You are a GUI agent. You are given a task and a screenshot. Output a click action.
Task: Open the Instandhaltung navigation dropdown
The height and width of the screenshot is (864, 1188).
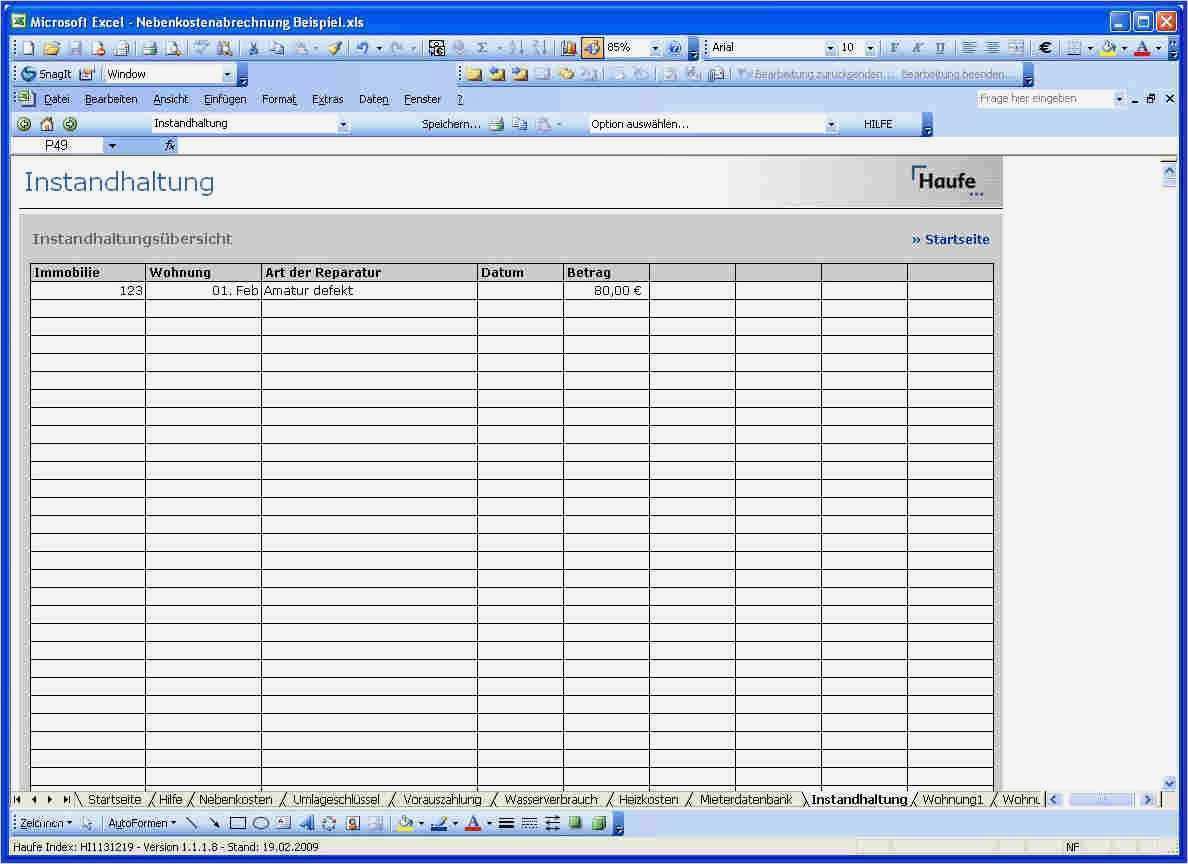point(343,124)
